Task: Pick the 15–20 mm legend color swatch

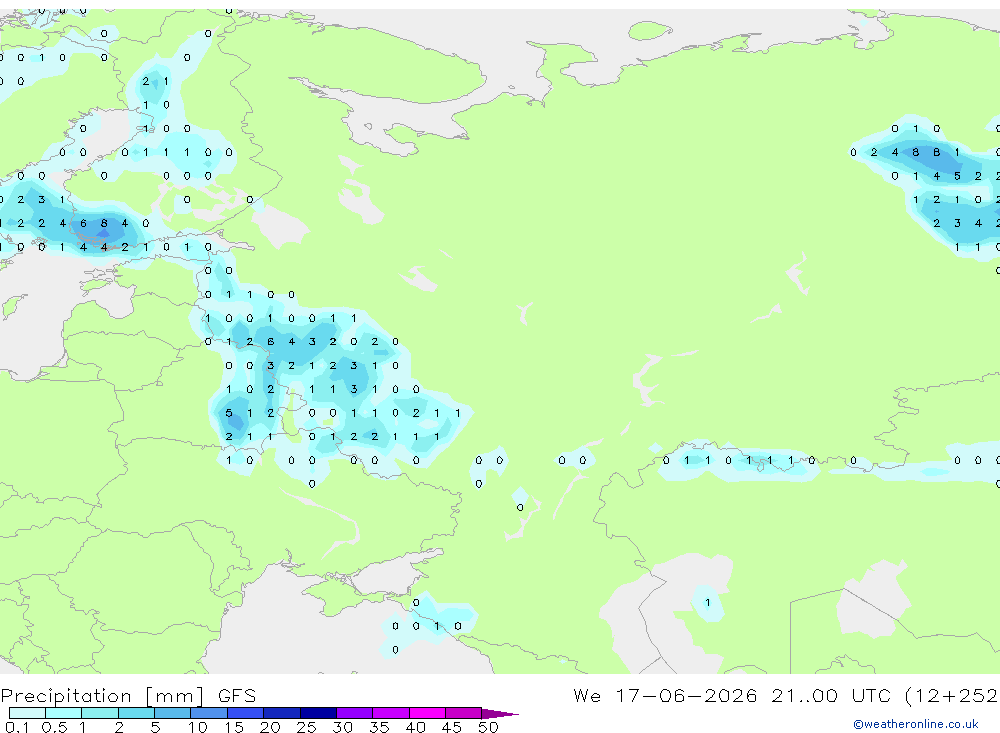Action: pyautogui.click(x=246, y=713)
